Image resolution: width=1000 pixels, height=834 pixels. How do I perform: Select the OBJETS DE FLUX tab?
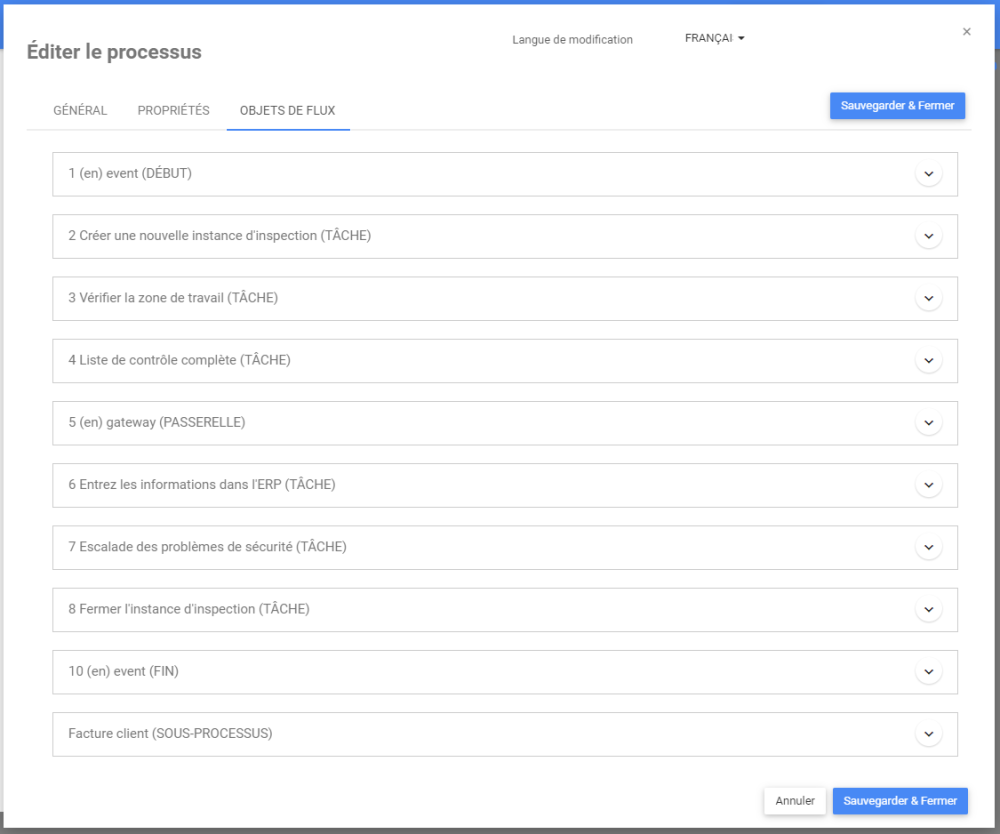click(x=288, y=110)
